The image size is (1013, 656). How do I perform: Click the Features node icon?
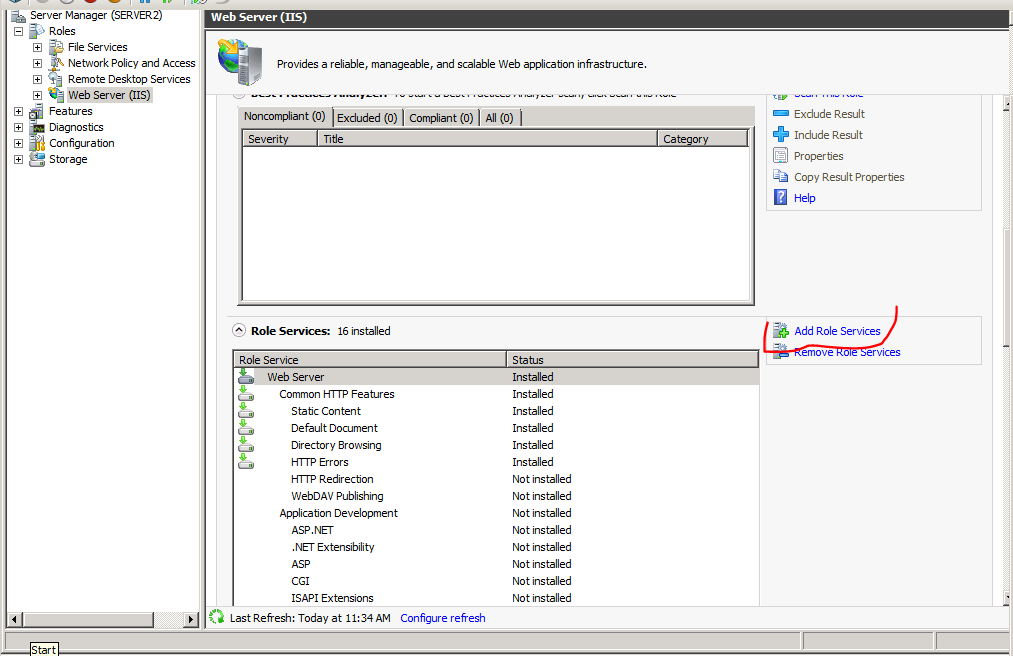[x=37, y=111]
